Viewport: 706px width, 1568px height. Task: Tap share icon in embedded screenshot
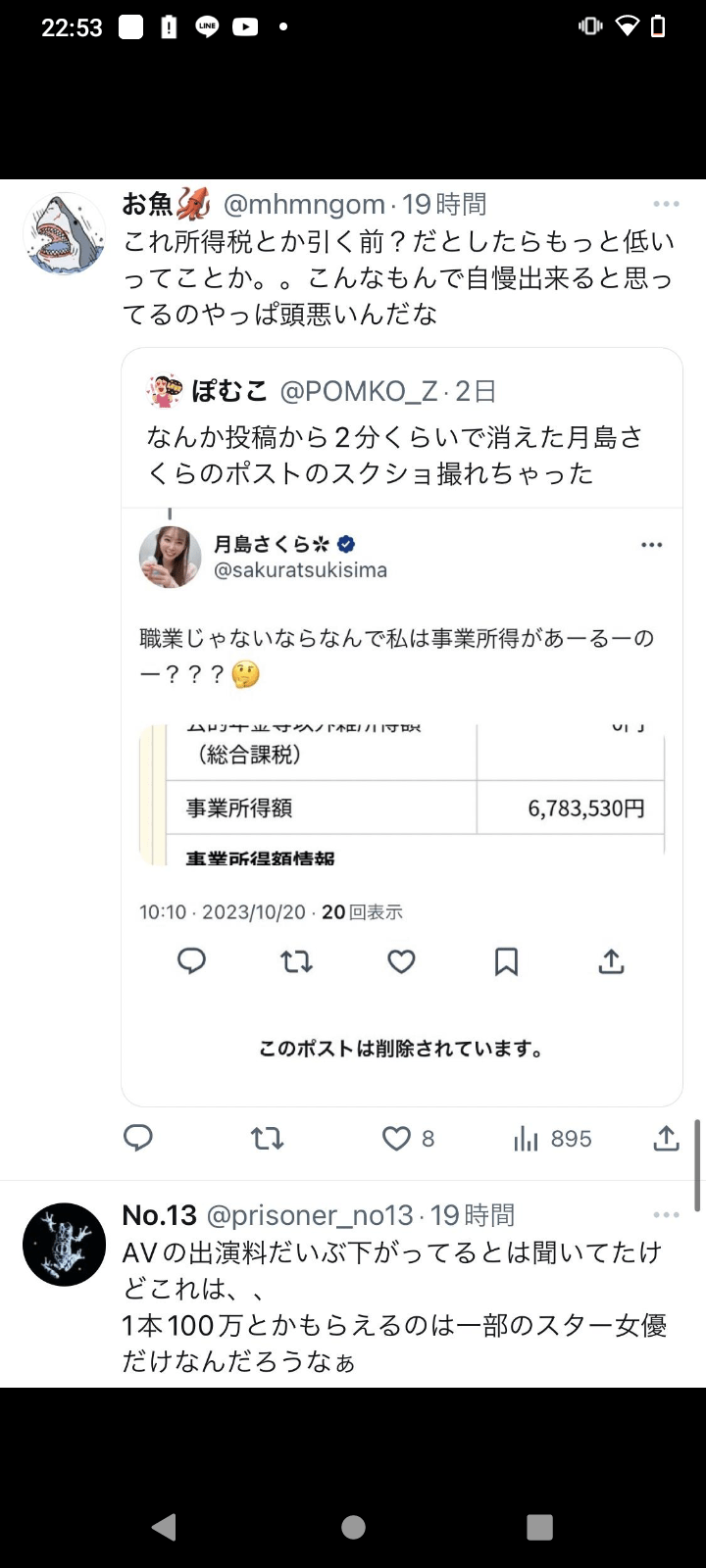[611, 961]
